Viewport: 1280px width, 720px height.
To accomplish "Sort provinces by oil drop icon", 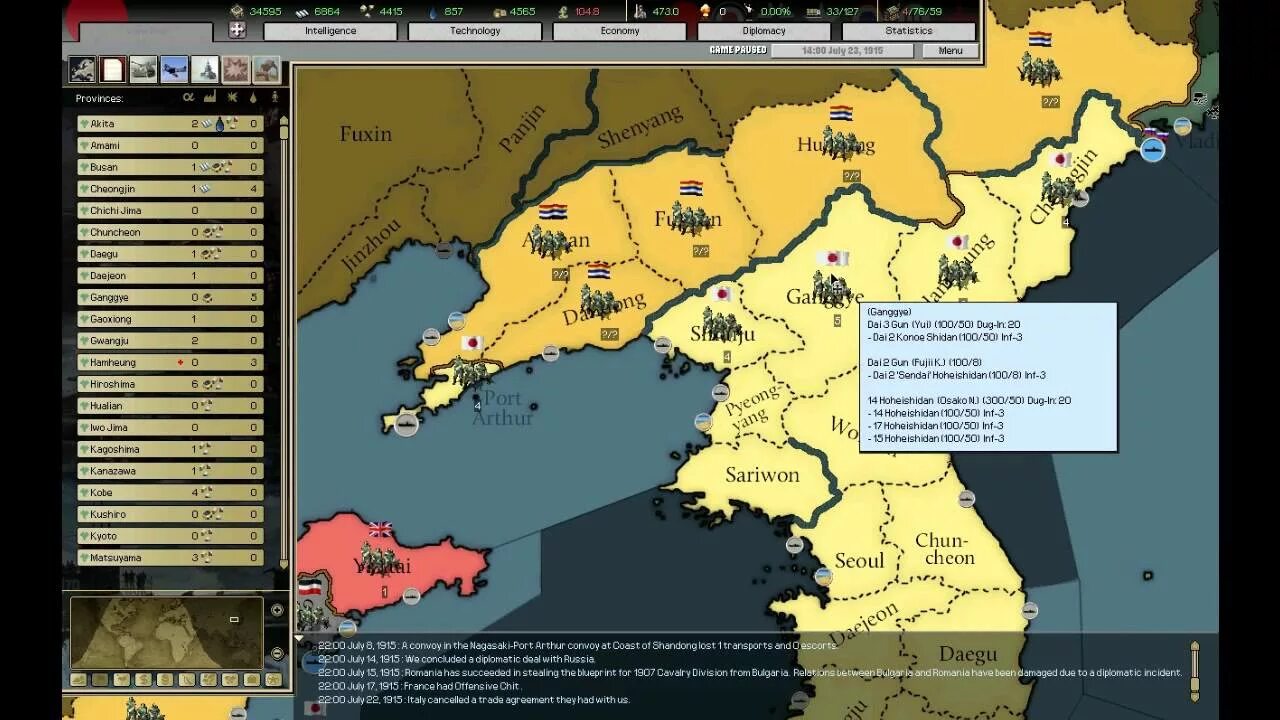I will [x=253, y=98].
